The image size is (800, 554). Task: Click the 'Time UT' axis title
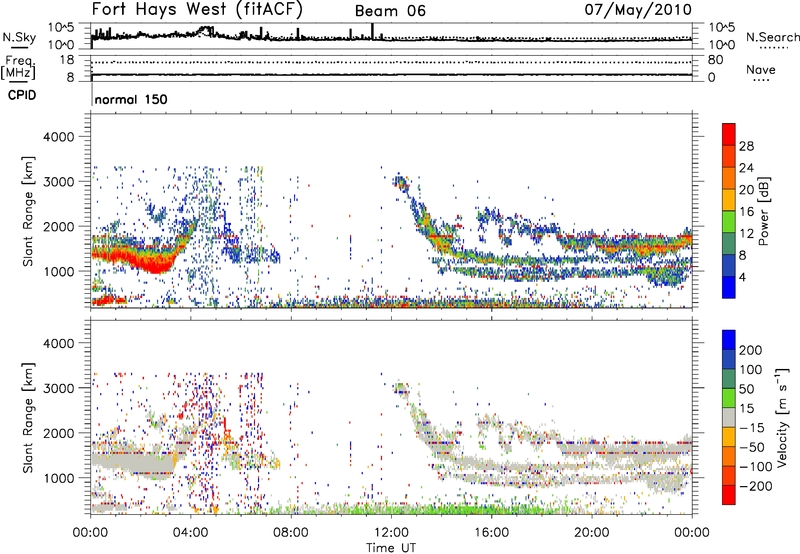pyautogui.click(x=391, y=548)
